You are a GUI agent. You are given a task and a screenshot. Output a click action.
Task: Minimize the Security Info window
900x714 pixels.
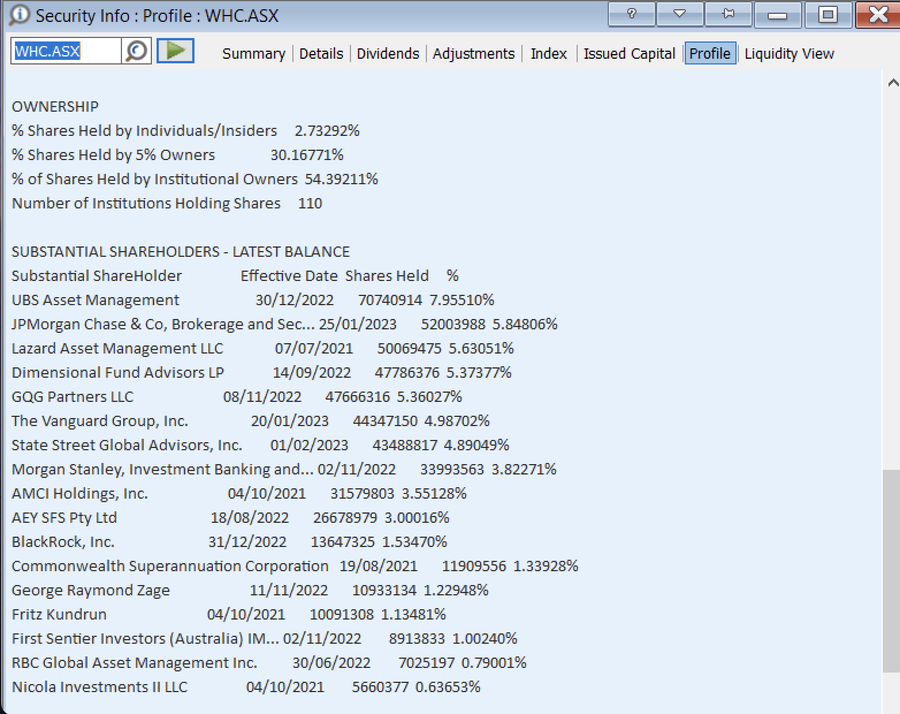[778, 14]
